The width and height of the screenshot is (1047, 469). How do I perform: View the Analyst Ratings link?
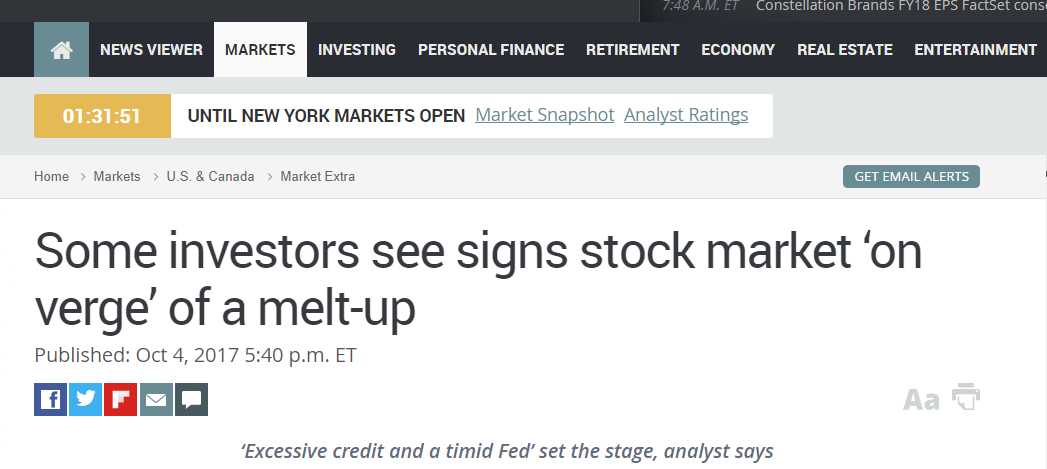(686, 115)
